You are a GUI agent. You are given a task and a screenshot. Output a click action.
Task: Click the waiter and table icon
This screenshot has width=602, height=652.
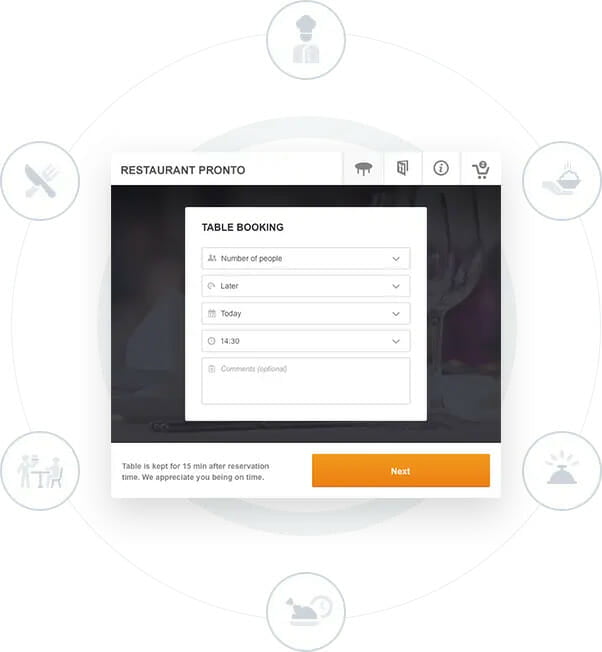click(x=40, y=471)
